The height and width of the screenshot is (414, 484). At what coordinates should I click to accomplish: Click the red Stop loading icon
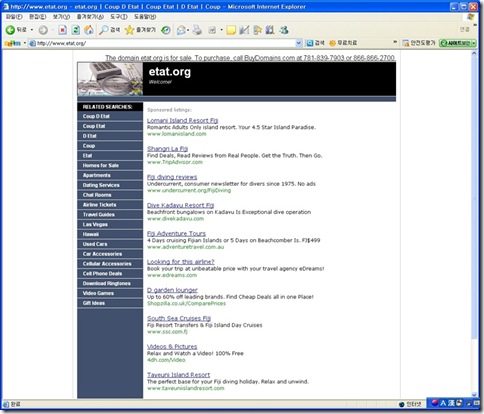click(x=62, y=30)
